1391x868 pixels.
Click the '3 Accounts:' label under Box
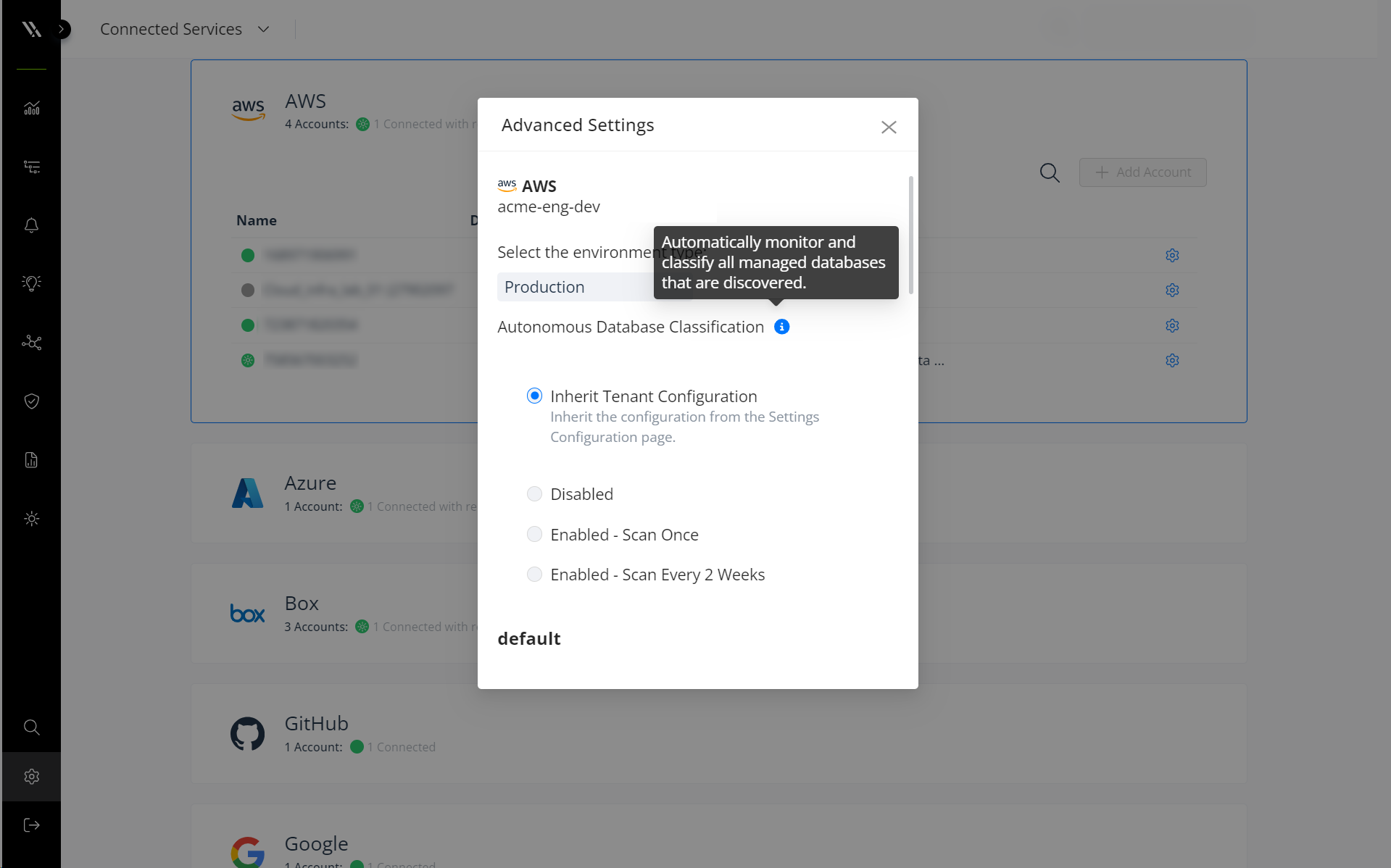click(316, 627)
